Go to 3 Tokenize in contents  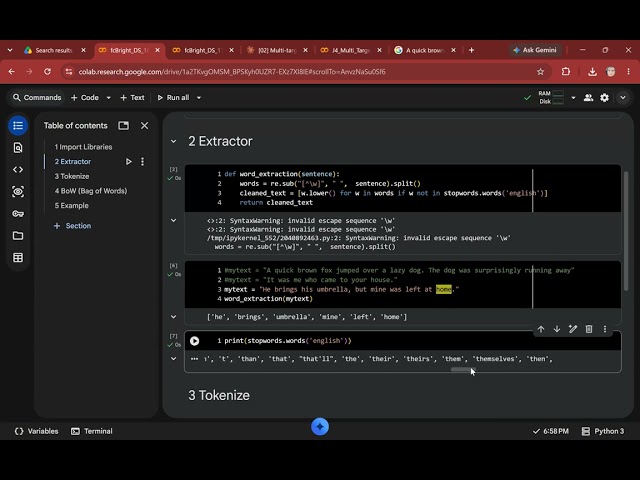tap(72, 176)
